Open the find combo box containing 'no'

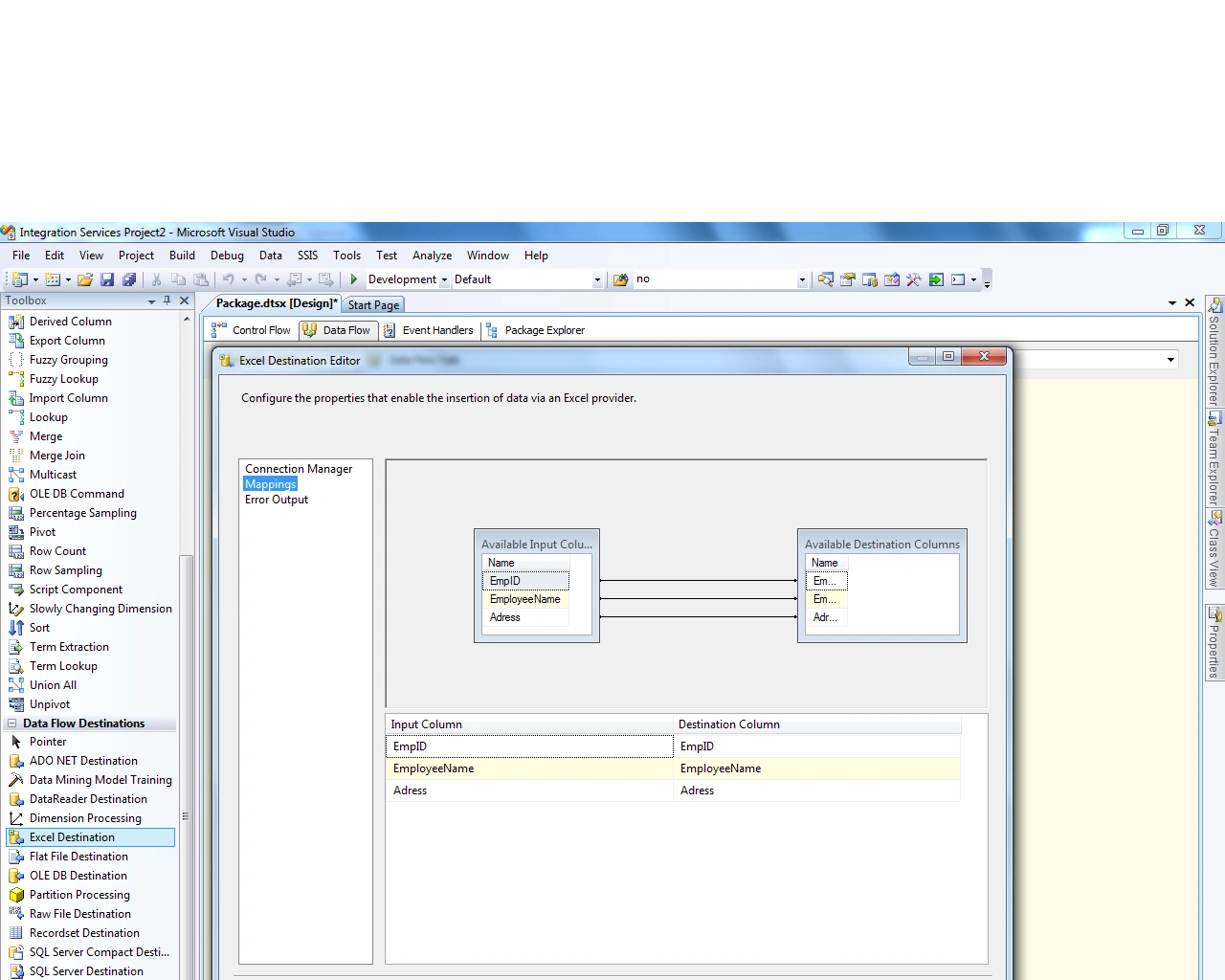tap(802, 279)
